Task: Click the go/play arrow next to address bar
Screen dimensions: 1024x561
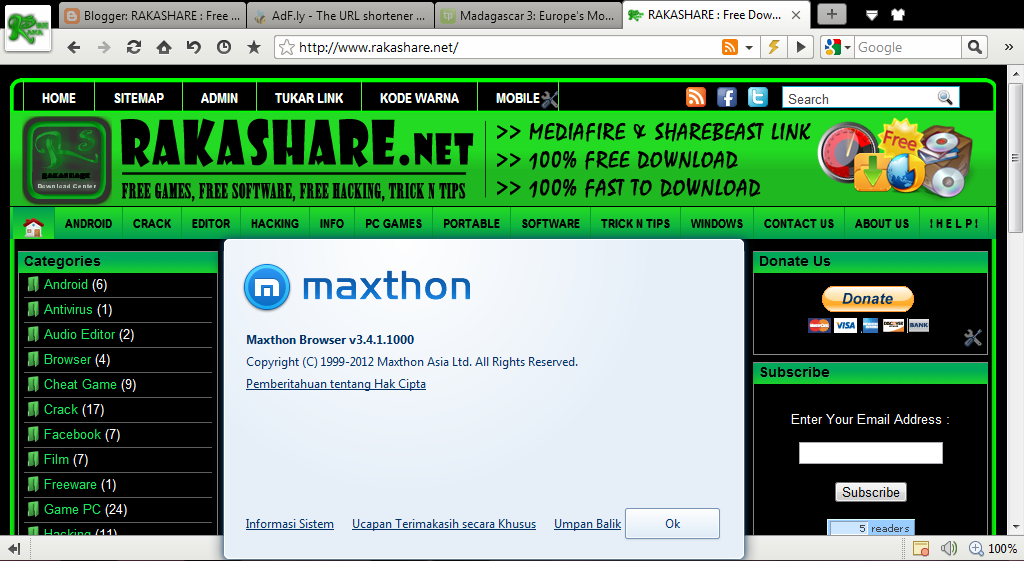Action: (801, 47)
